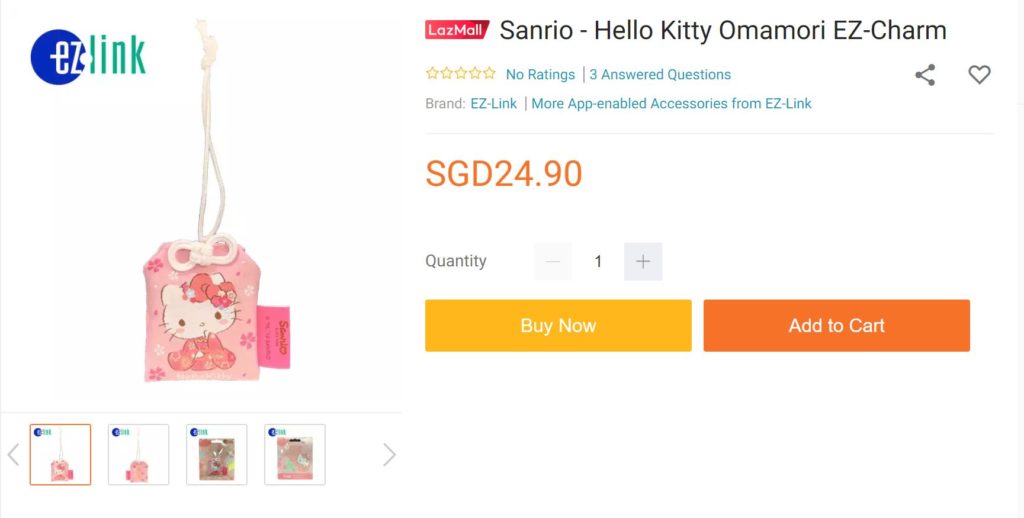Click the LazMall badge

click(457, 30)
